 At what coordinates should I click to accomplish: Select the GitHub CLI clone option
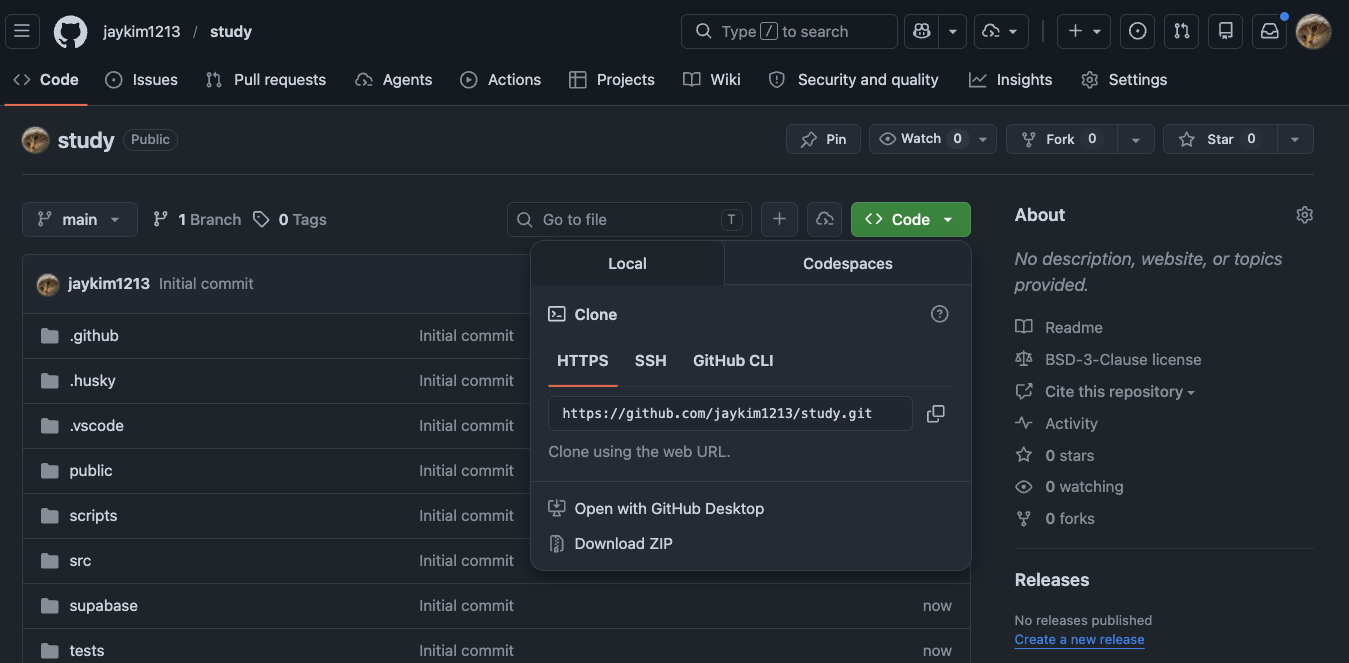click(x=733, y=361)
